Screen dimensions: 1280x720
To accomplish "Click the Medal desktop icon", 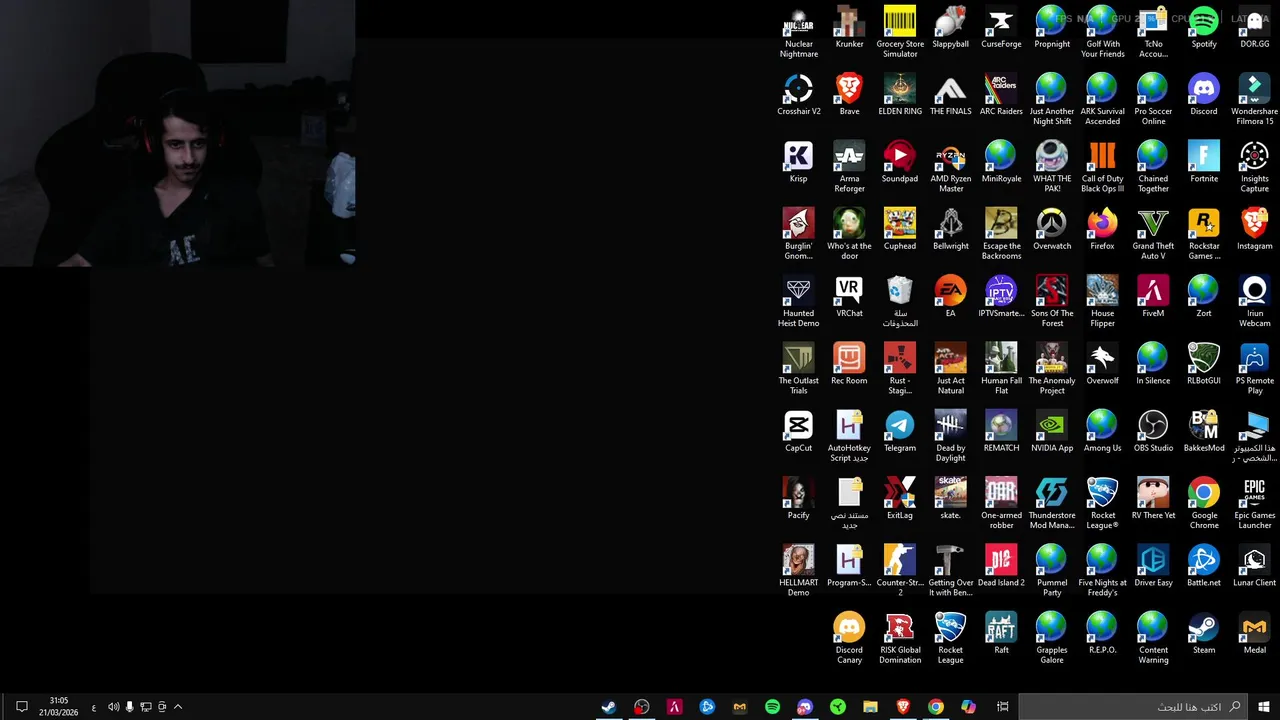I will pos(1254,631).
